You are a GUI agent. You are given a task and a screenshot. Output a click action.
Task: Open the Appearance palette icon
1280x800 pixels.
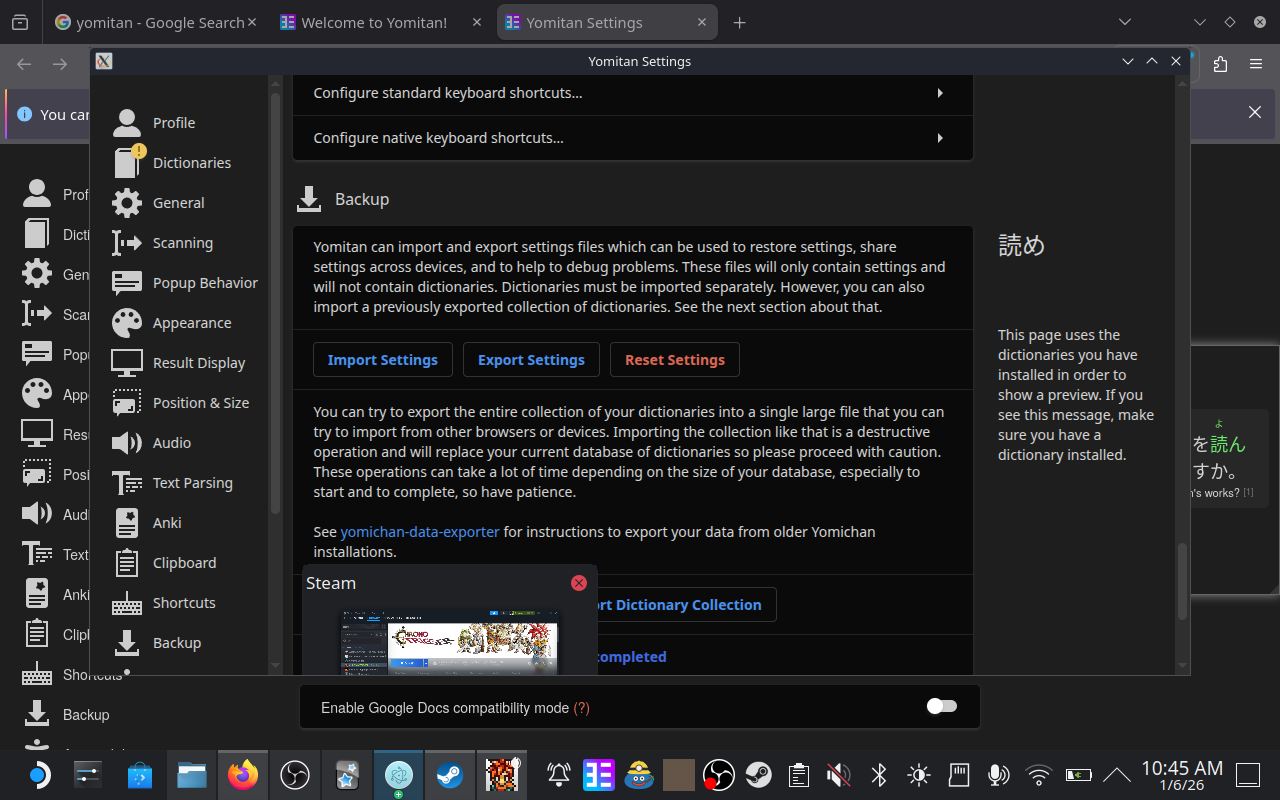(127, 323)
